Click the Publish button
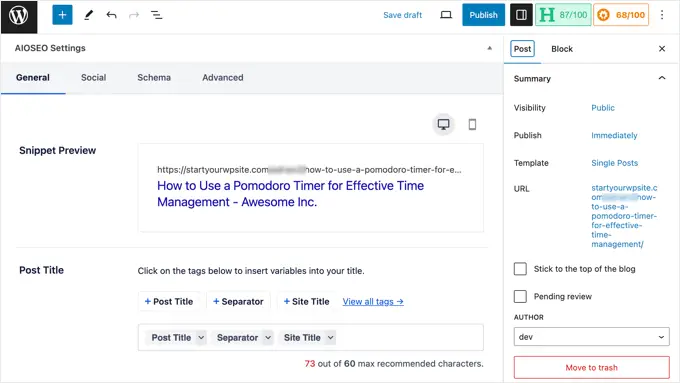The image size is (680, 383). coord(483,15)
